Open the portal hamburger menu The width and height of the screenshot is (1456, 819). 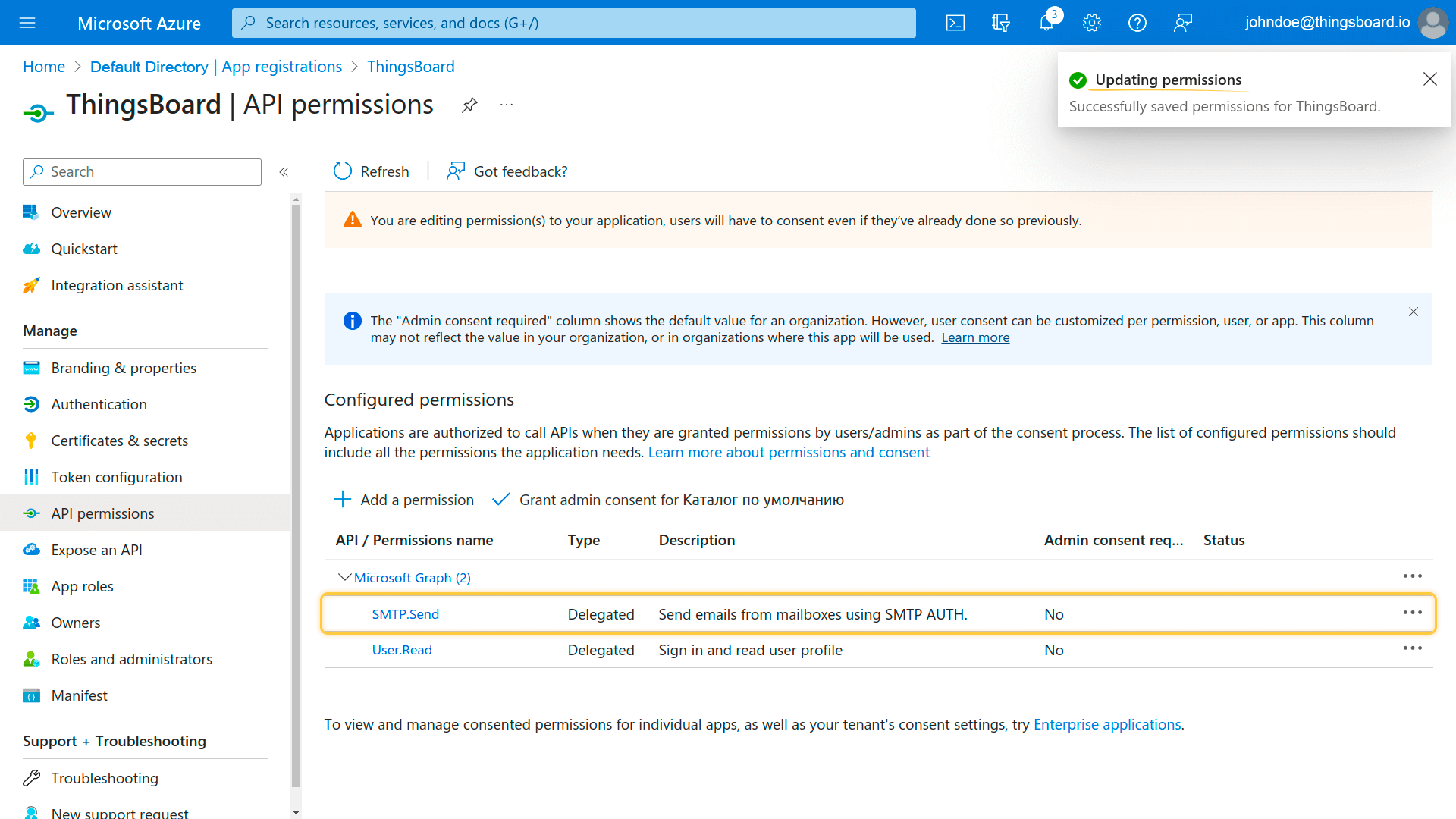click(27, 23)
